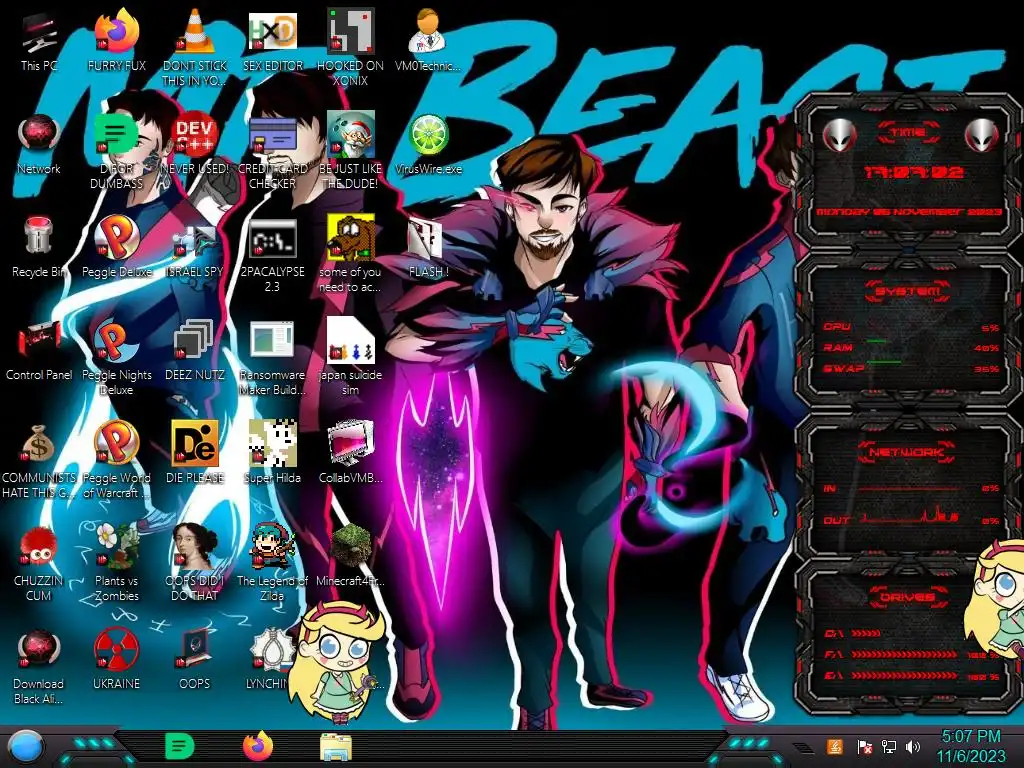Open the green chat app on taskbar
This screenshot has width=1024, height=768.
click(x=180, y=747)
